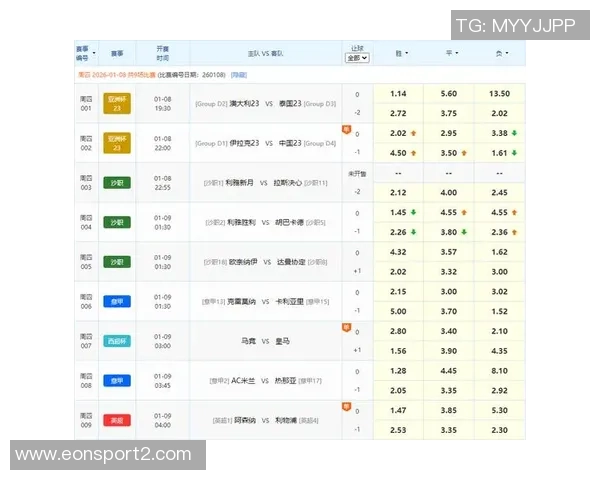Click the 赛事 column header
Viewport: 600px width, 480px height.
point(117,54)
